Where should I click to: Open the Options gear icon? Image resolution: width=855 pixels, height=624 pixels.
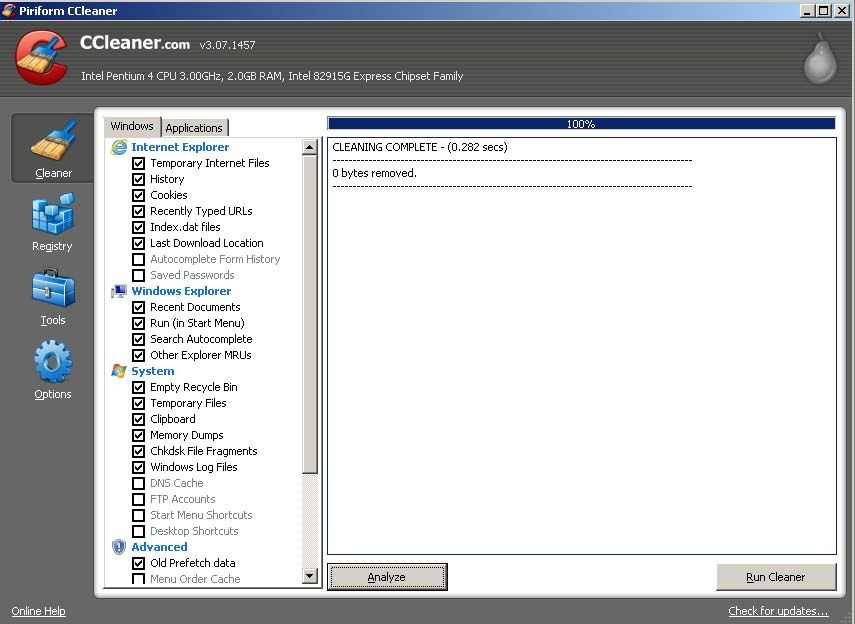(53, 361)
